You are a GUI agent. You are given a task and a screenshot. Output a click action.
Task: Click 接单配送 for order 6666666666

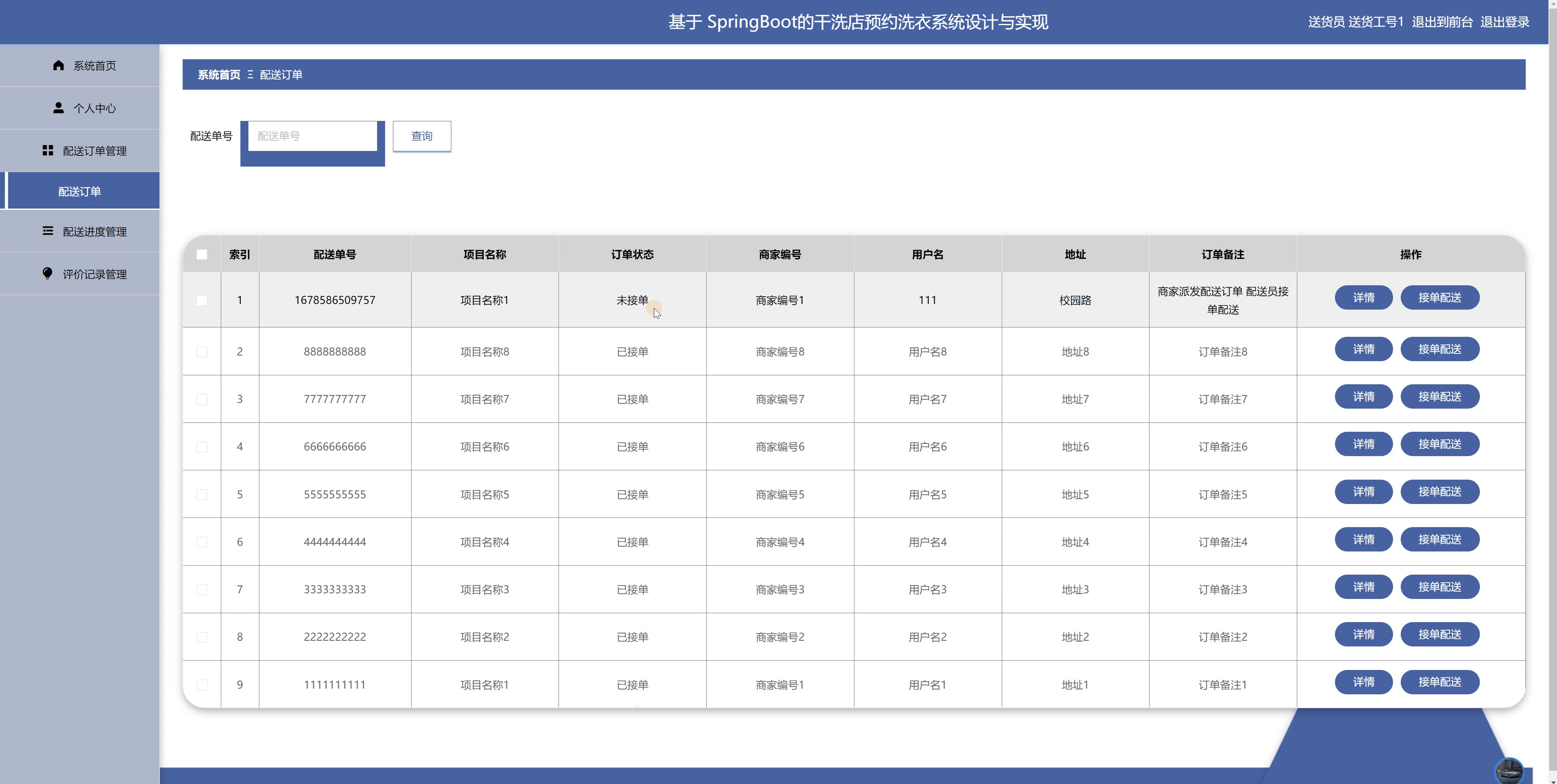1440,444
